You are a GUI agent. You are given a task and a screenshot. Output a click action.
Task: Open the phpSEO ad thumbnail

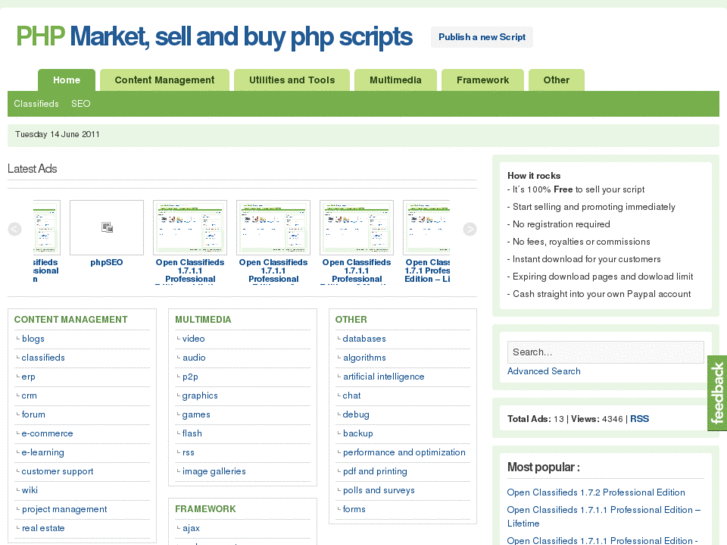[x=107, y=228]
